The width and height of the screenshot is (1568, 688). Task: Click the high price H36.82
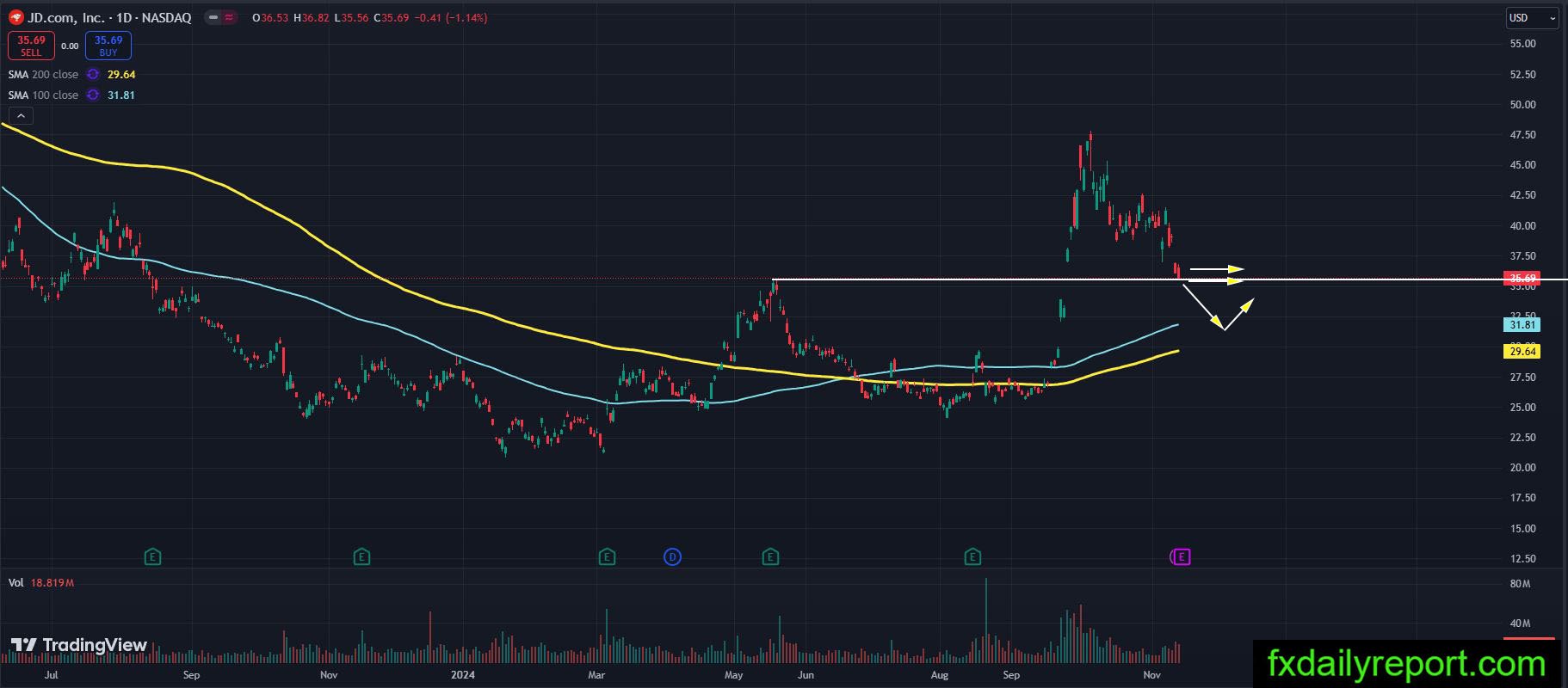pyautogui.click(x=312, y=18)
